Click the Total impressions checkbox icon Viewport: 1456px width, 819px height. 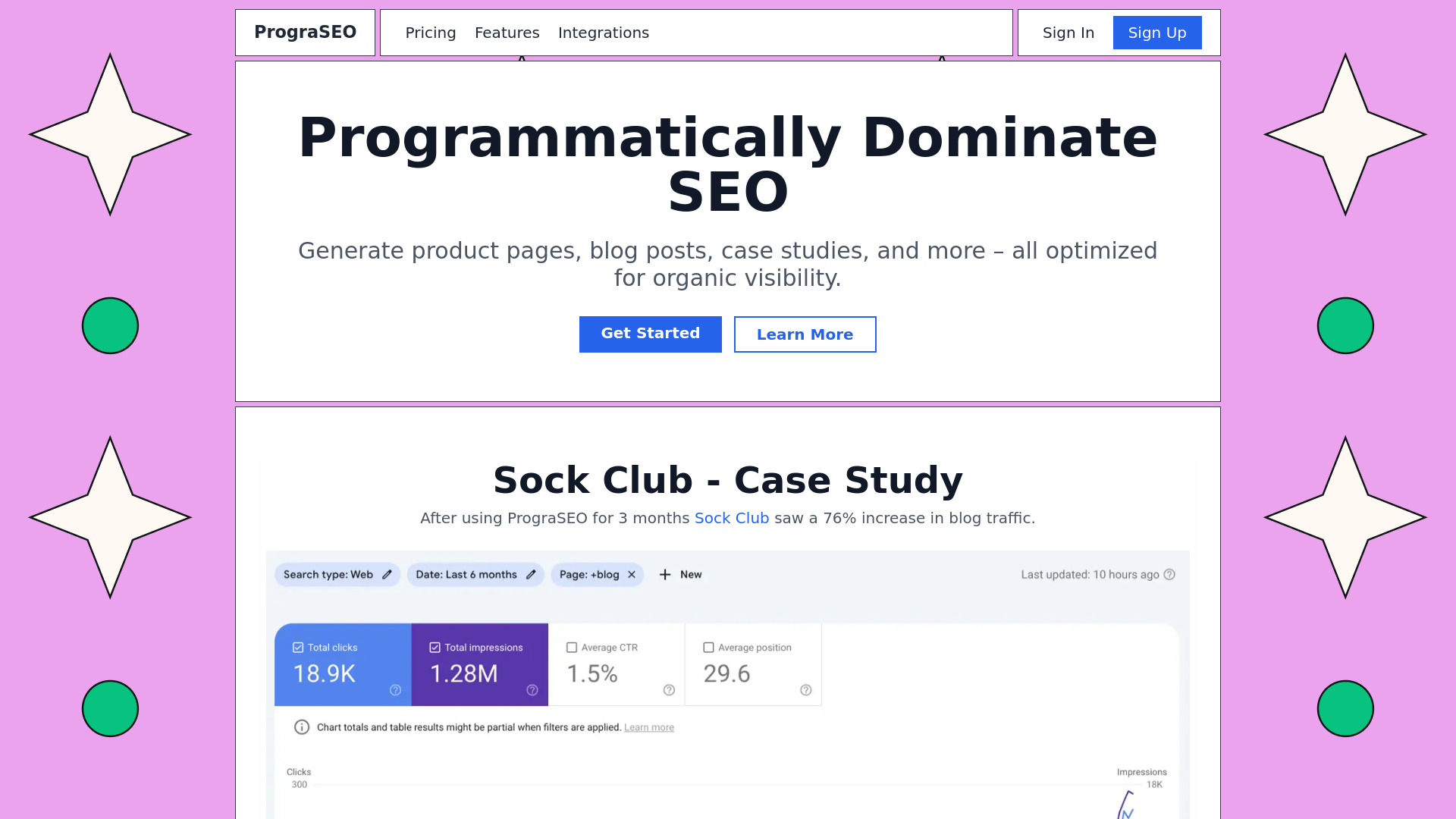point(434,647)
